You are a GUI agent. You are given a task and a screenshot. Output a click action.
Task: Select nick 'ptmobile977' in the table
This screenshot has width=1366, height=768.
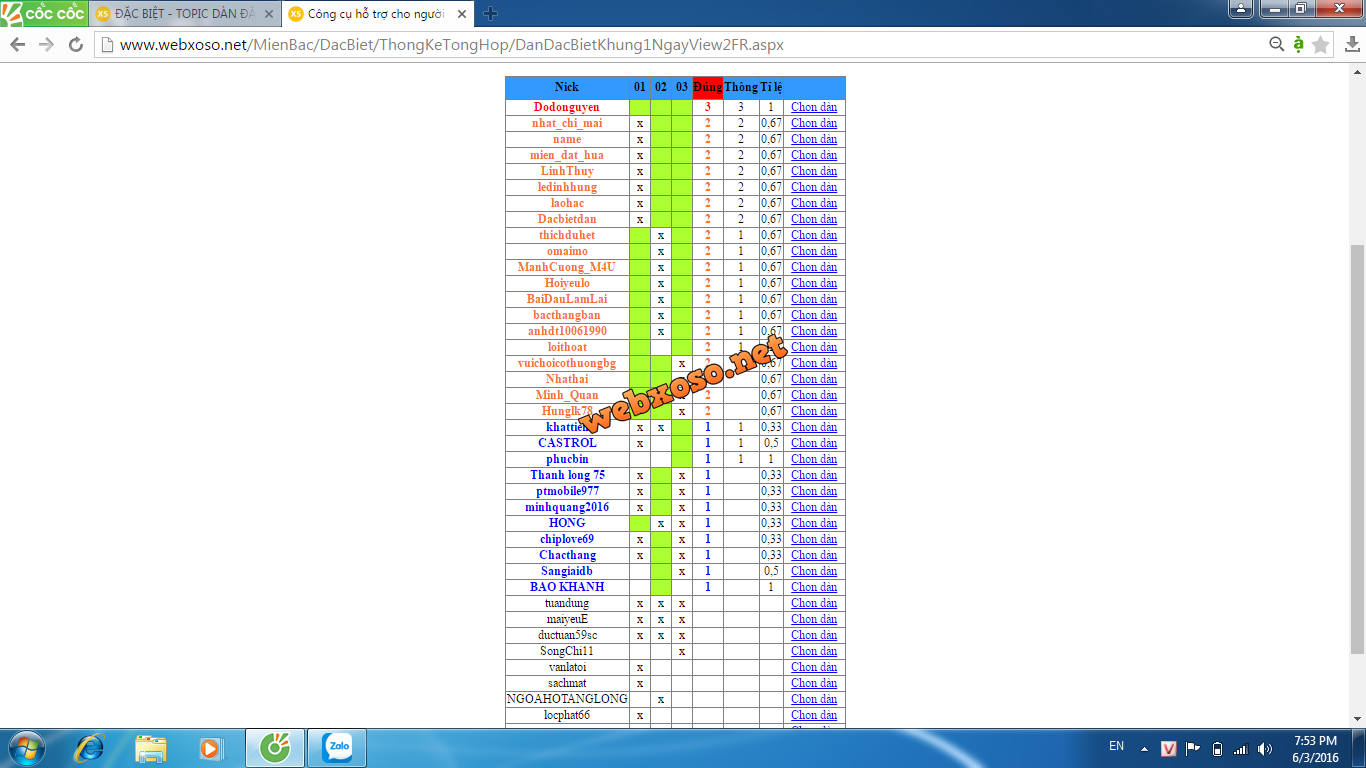(567, 491)
